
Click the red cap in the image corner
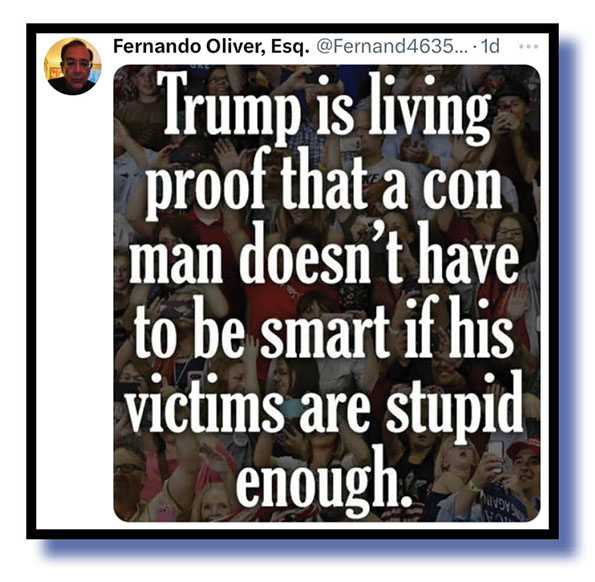523,448
